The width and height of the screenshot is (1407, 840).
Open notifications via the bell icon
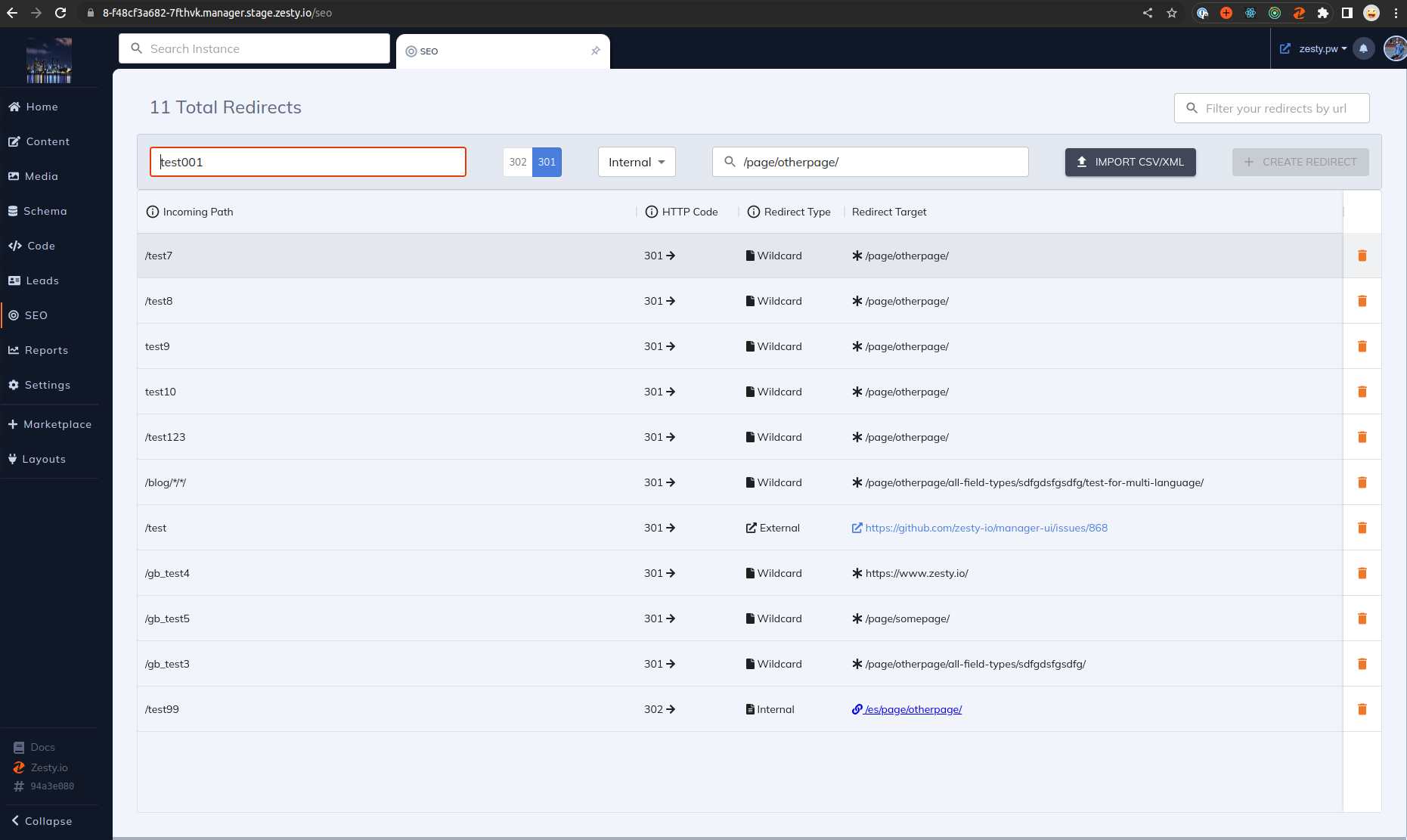1364,48
